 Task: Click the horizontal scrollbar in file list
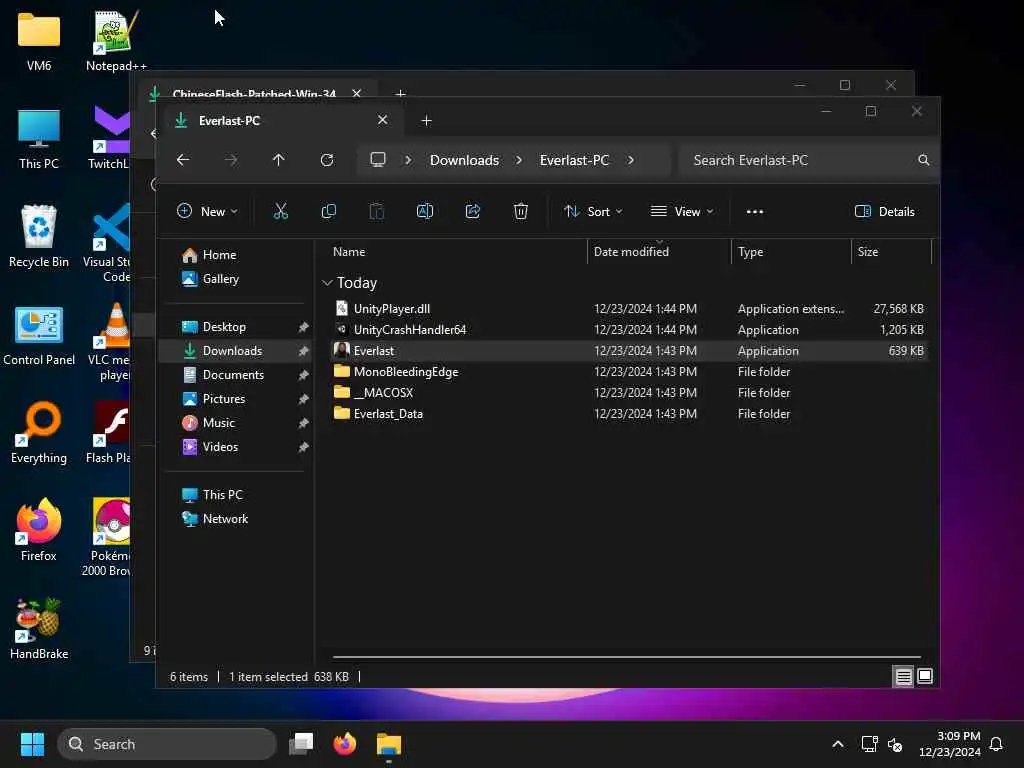[x=627, y=656]
